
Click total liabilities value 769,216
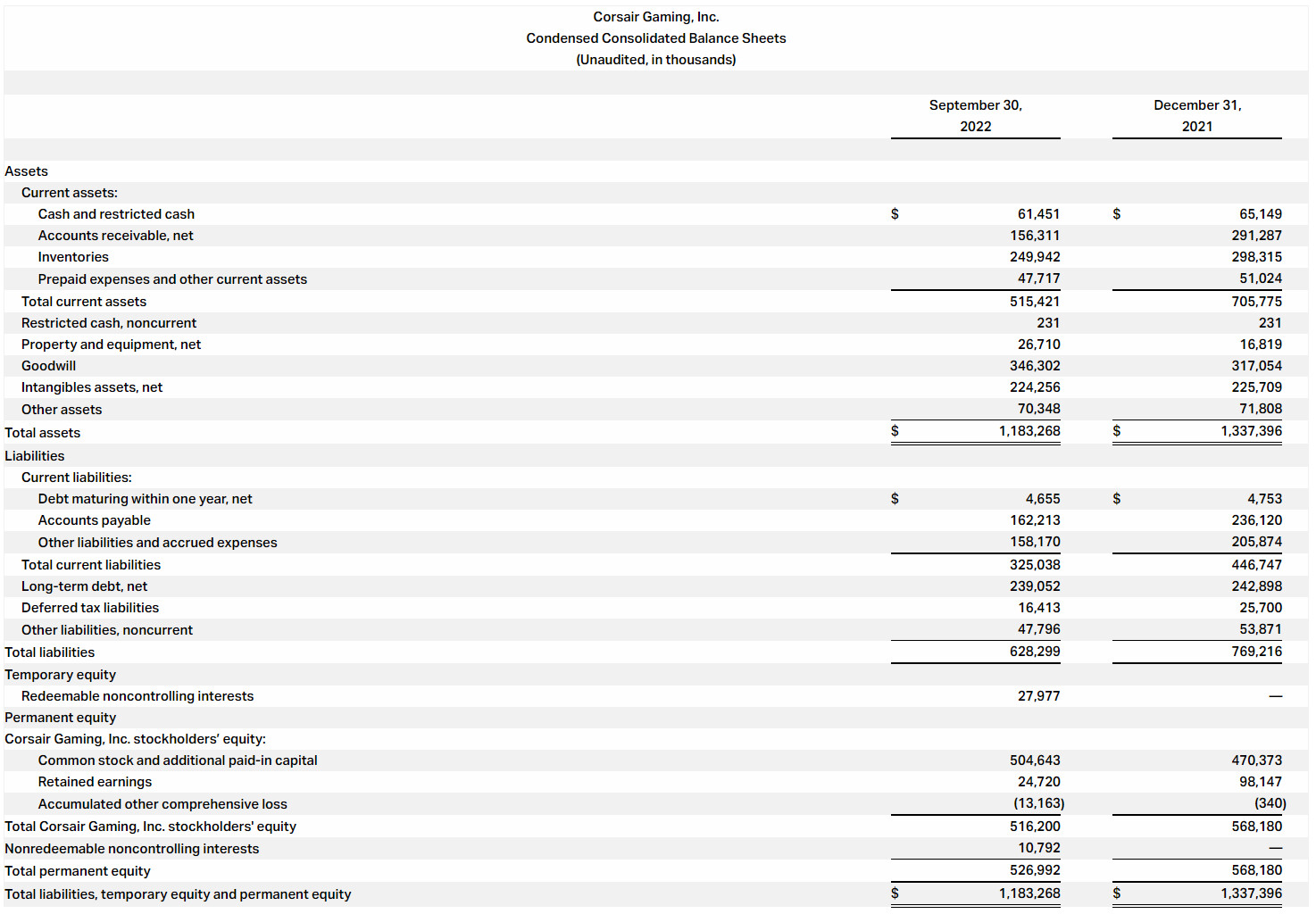click(x=1257, y=652)
